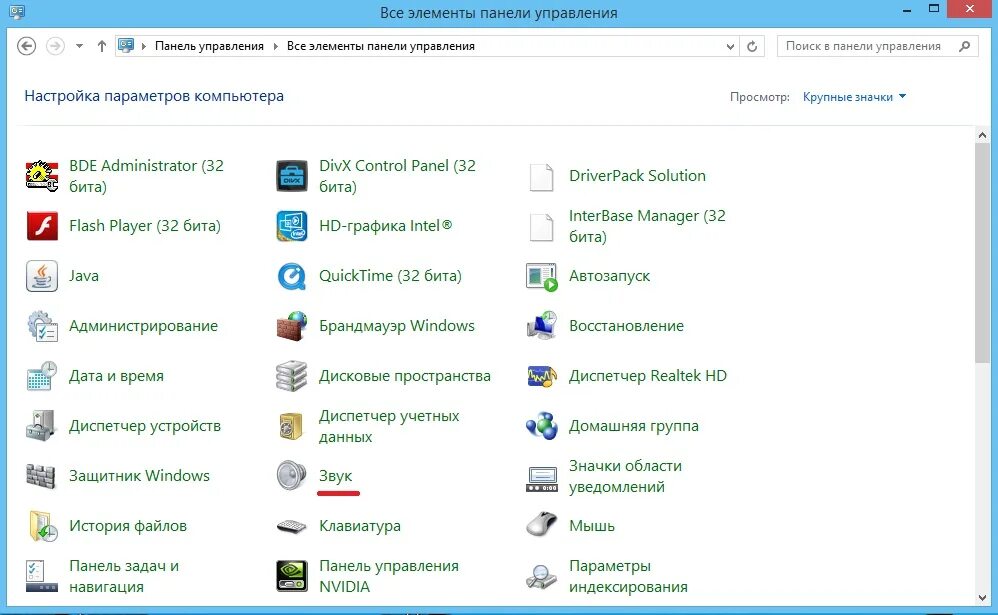
Task: Click the DivX Control Panel icon
Action: click(x=292, y=176)
